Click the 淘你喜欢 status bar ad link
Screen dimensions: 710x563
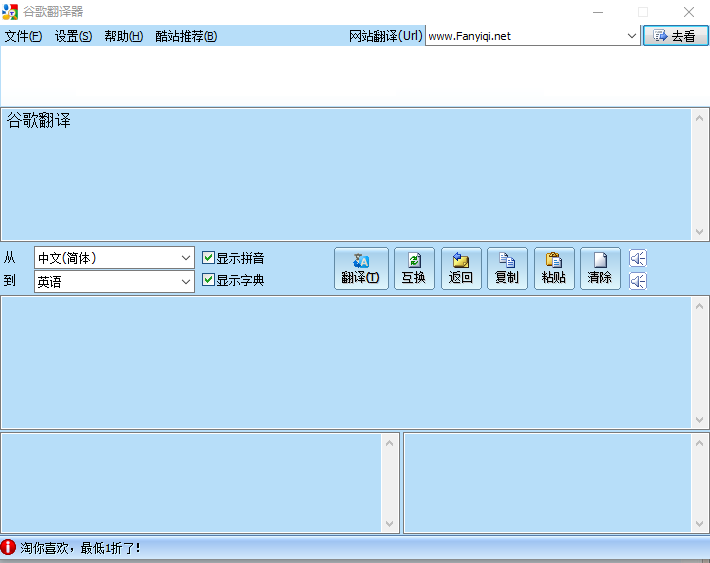click(80, 548)
